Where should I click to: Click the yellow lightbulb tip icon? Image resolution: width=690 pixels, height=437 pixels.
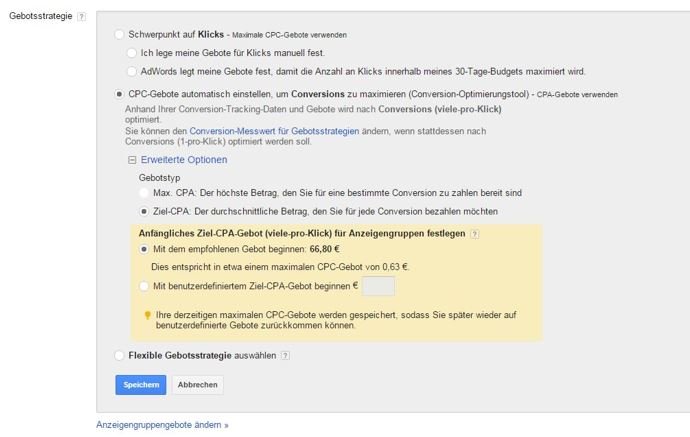click(x=147, y=315)
